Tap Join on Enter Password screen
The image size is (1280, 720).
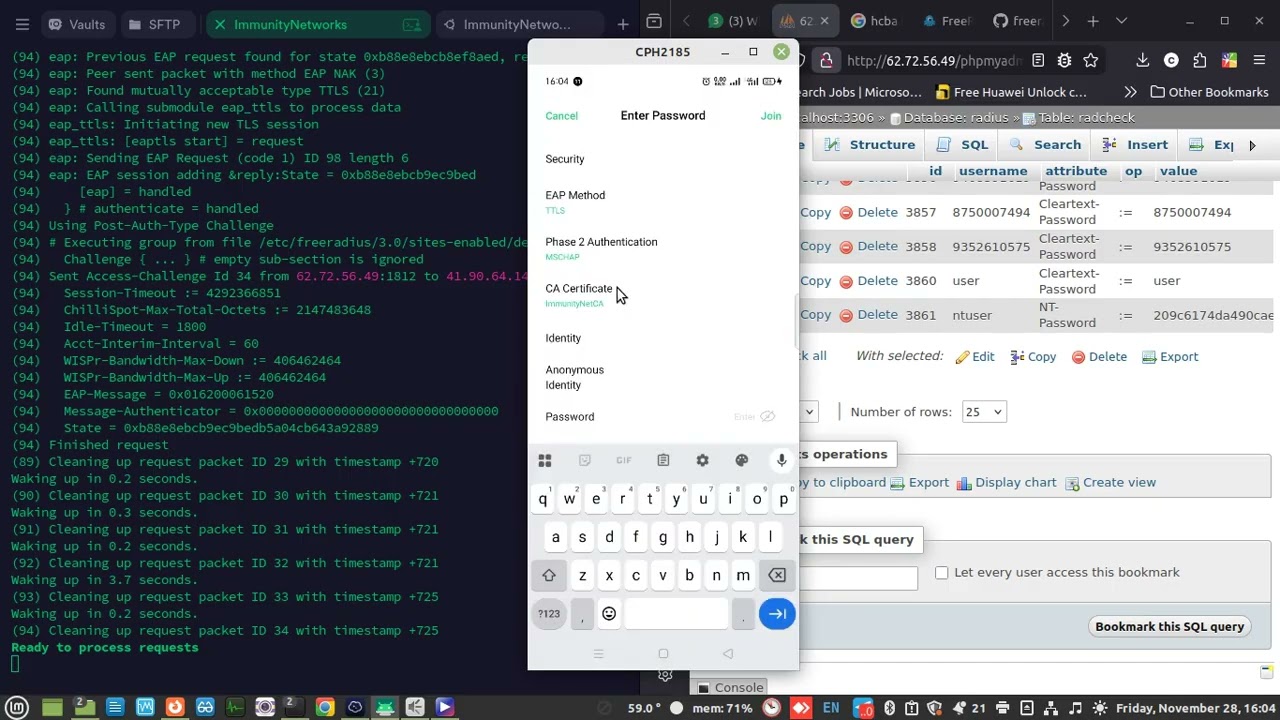tap(771, 116)
